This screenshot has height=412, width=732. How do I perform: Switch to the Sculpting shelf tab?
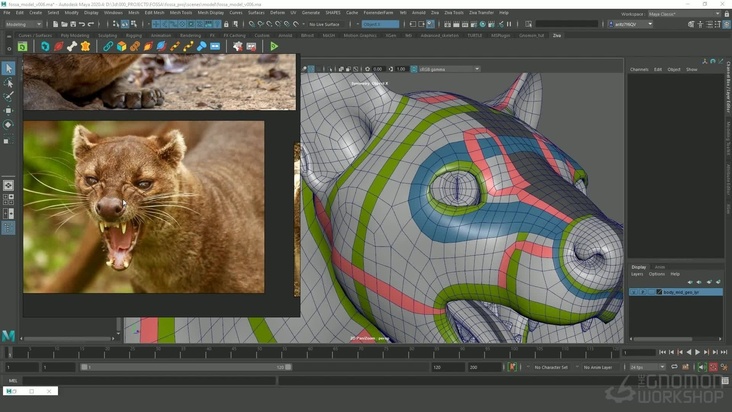[107, 35]
